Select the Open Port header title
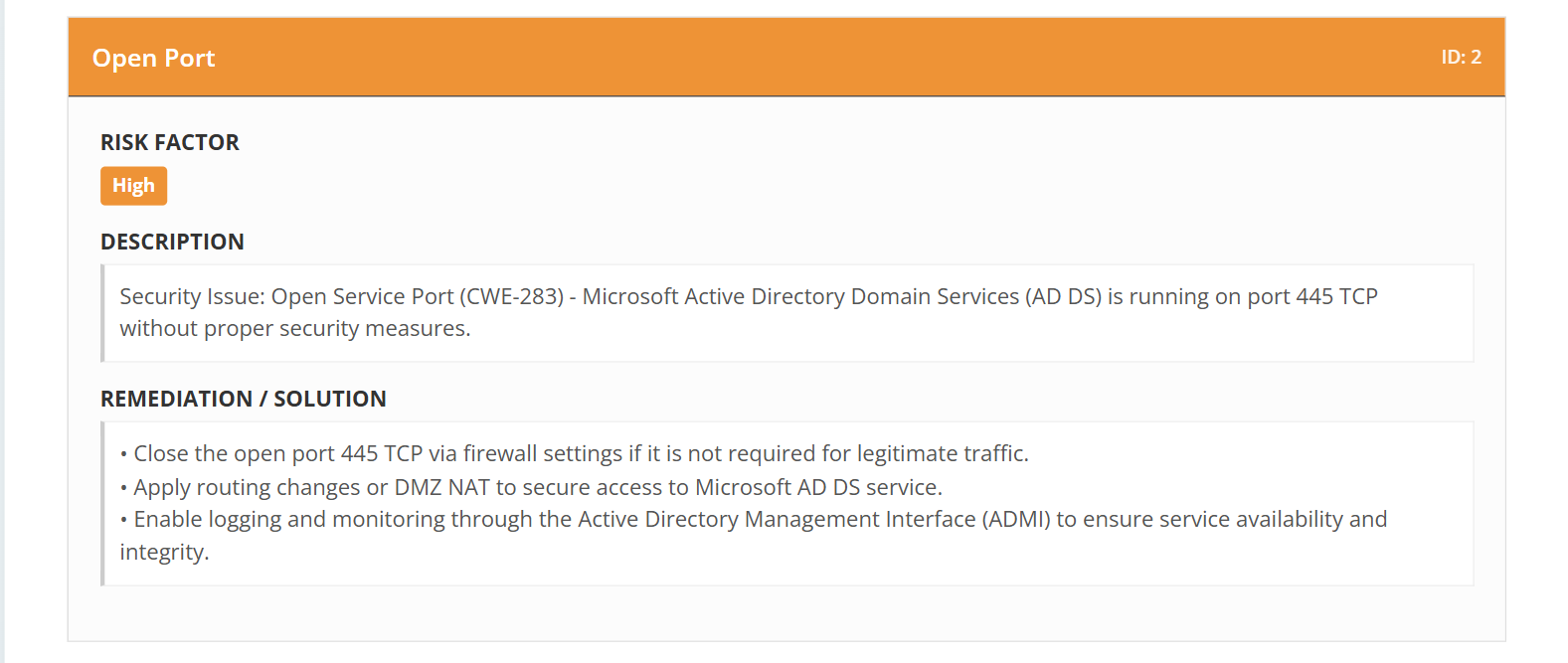Image resolution: width=1568 pixels, height=663 pixels. tap(153, 59)
